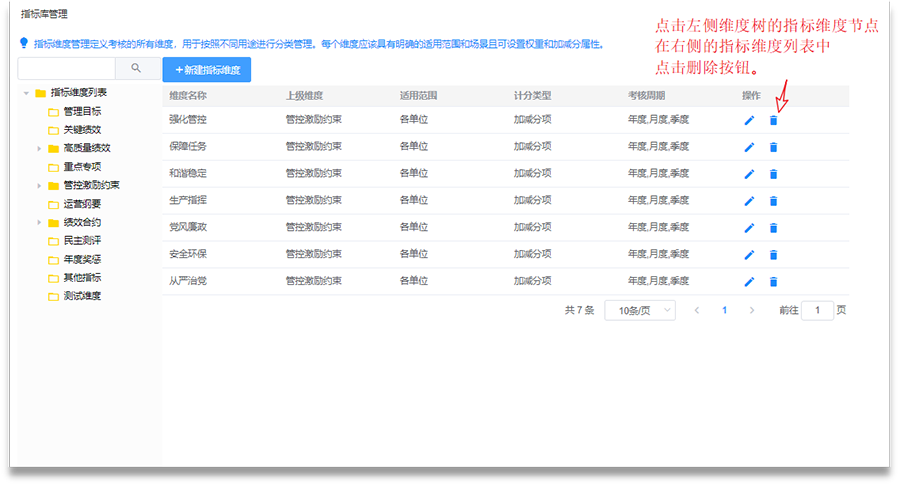Viewport: 900px width, 486px height.
Task: Open the 10条/页 page size dropdown
Action: (640, 310)
